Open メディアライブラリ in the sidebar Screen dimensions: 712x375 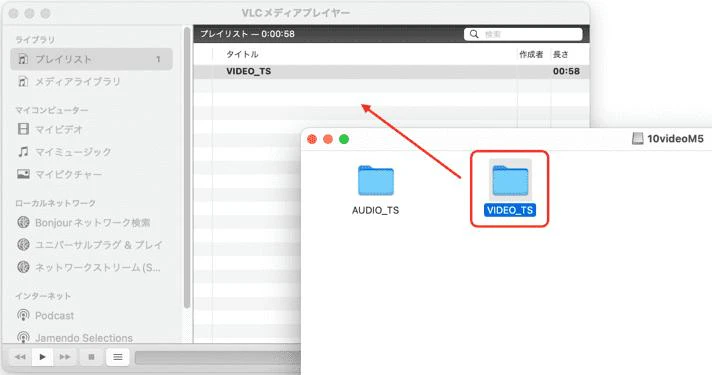pyautogui.click(x=78, y=82)
